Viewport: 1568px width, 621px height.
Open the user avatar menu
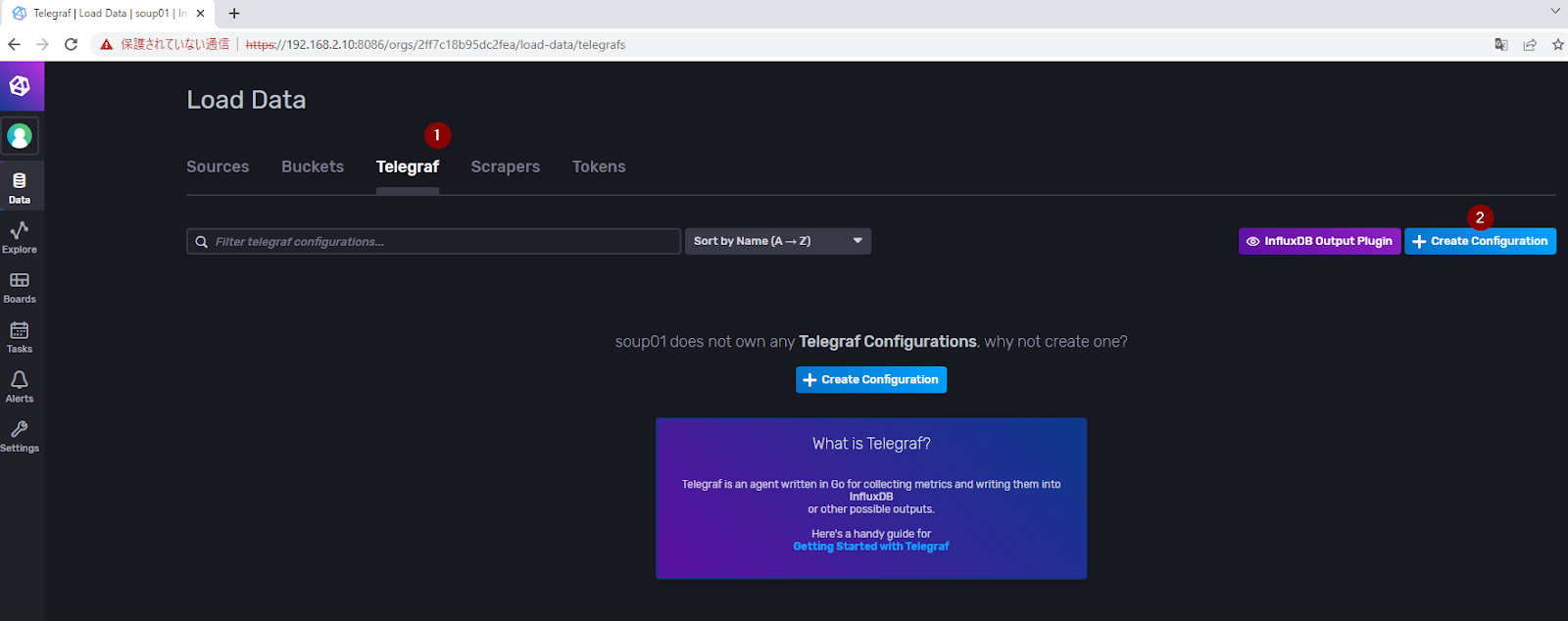(20, 136)
